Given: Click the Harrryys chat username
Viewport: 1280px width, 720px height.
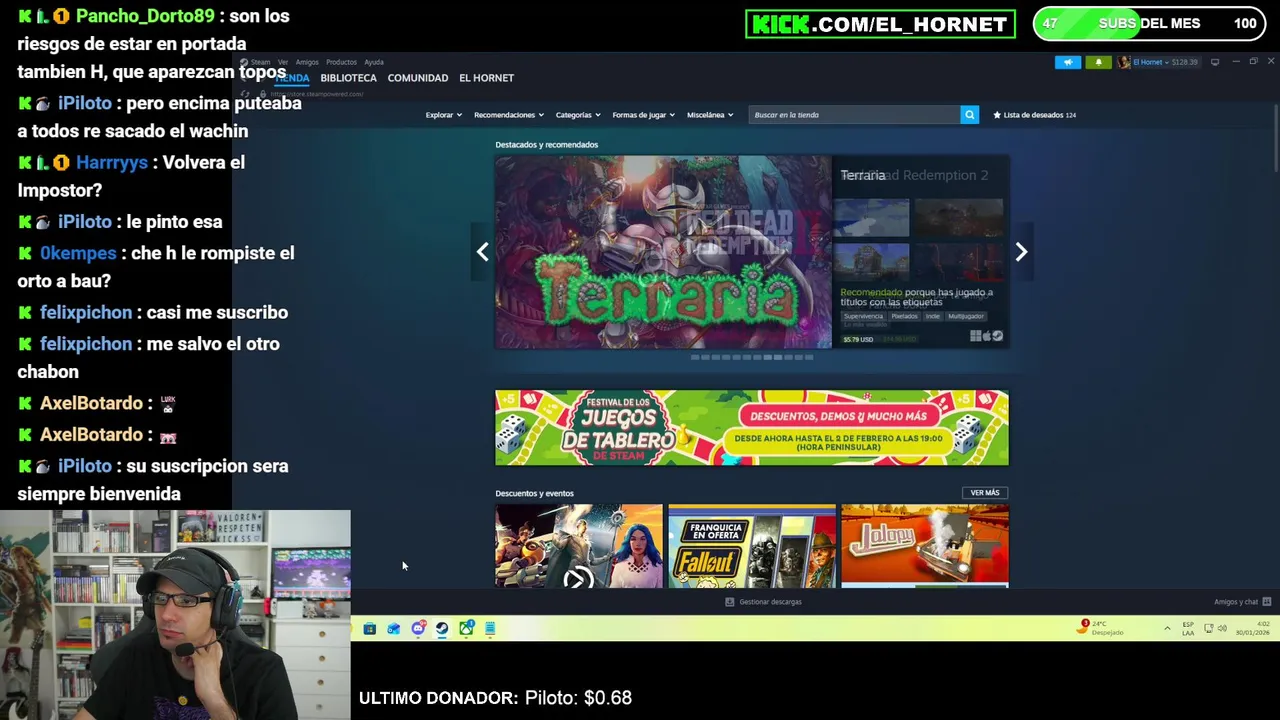Looking at the screenshot, I should pos(112,162).
